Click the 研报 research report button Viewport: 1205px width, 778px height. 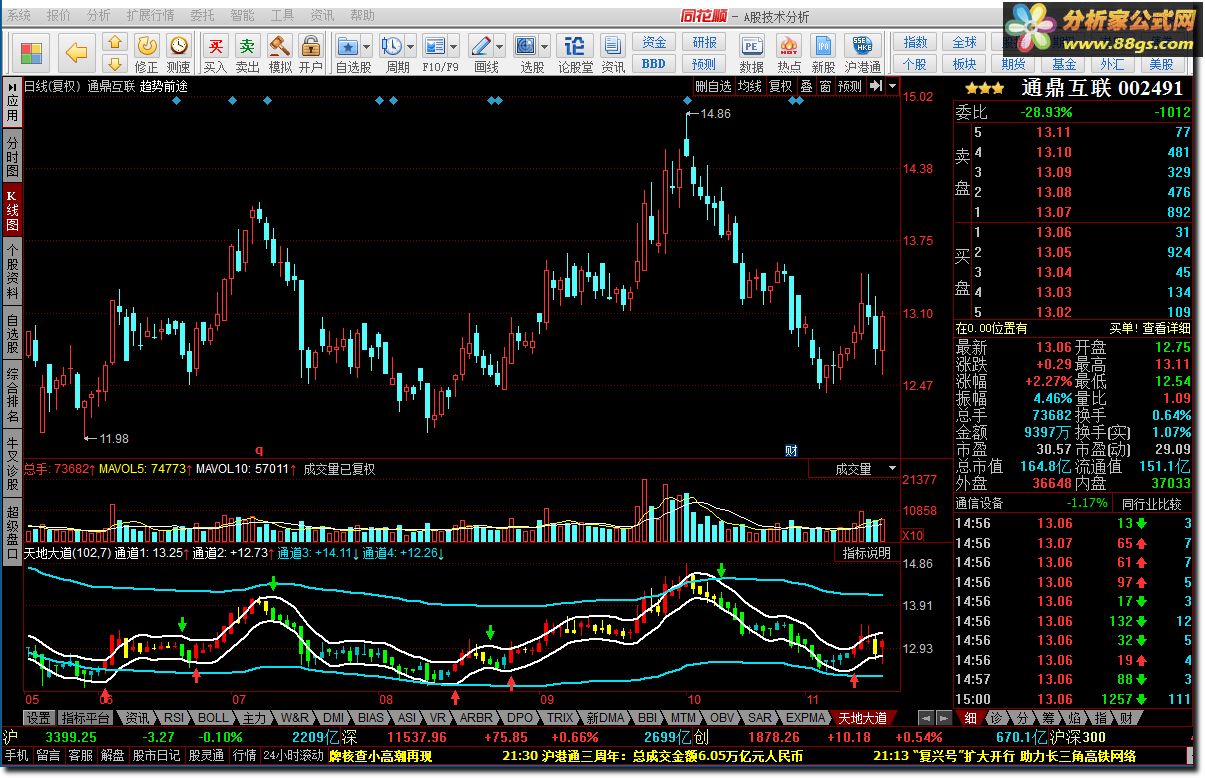[x=704, y=42]
